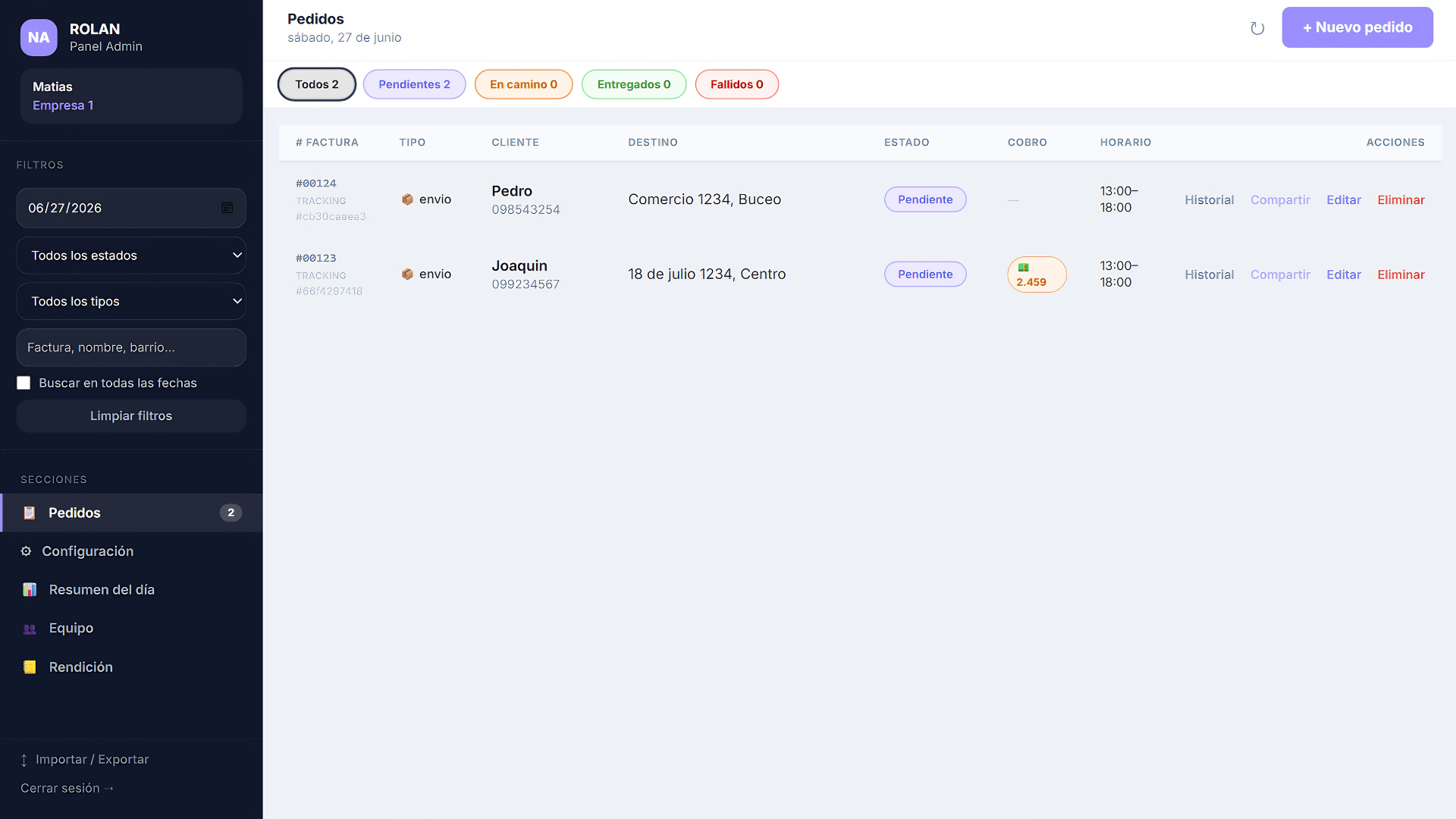Click Pendiente status badge for Pedro

click(x=925, y=199)
